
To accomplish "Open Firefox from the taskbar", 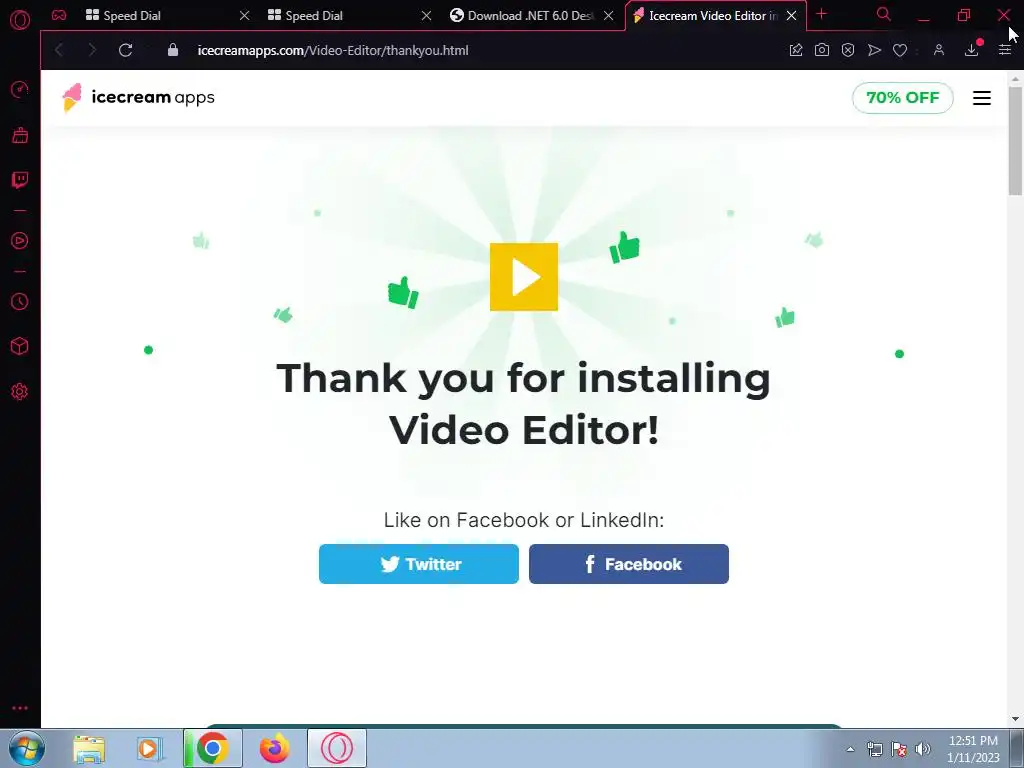I will click(274, 748).
